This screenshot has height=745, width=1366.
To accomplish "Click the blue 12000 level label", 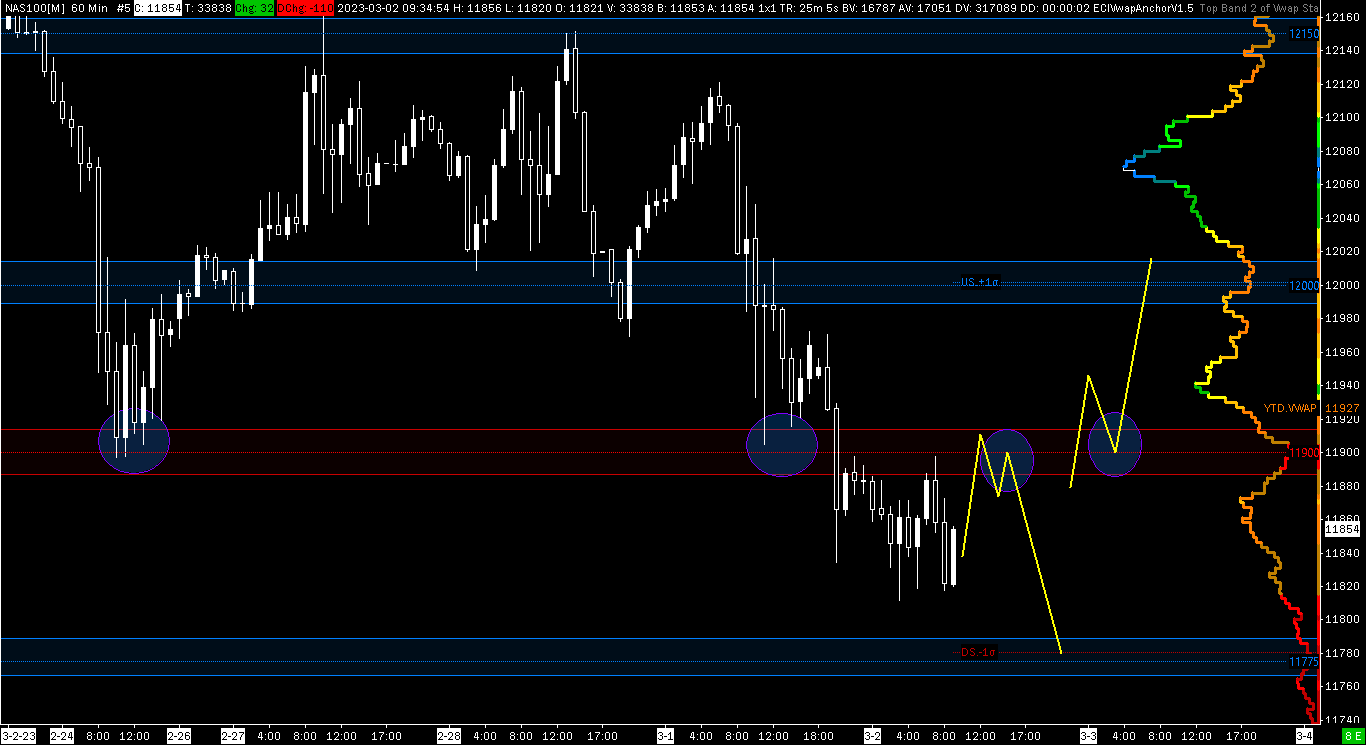I will (1304, 286).
